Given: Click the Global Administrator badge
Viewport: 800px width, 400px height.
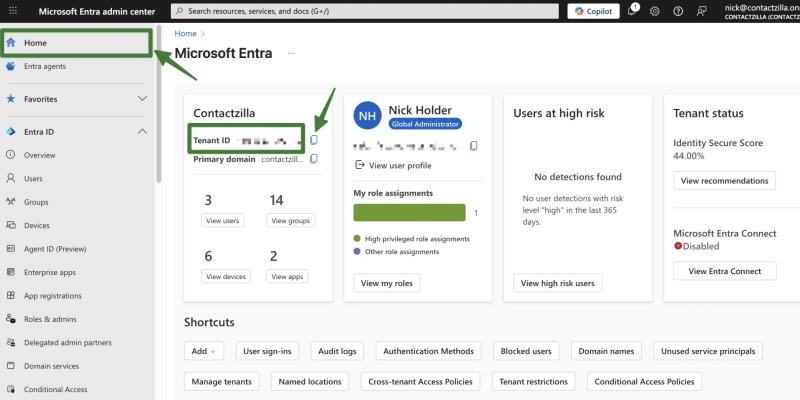Looking at the screenshot, I should 425,124.
